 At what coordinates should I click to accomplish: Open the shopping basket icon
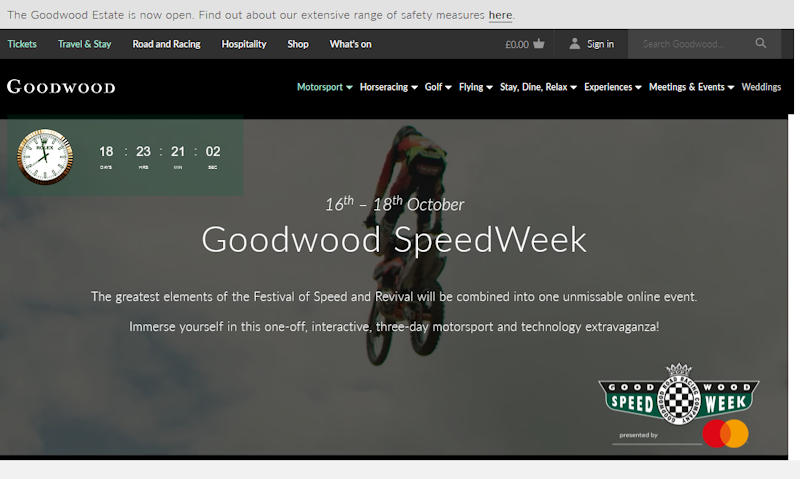click(x=539, y=44)
